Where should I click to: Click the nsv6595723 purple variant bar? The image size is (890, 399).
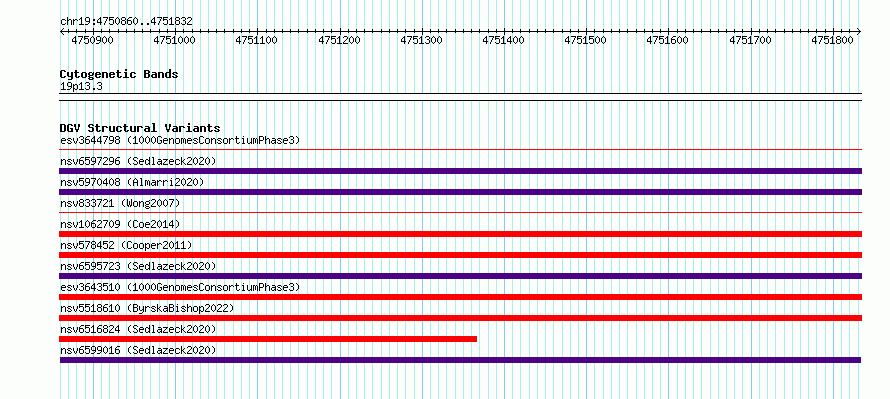tap(461, 276)
